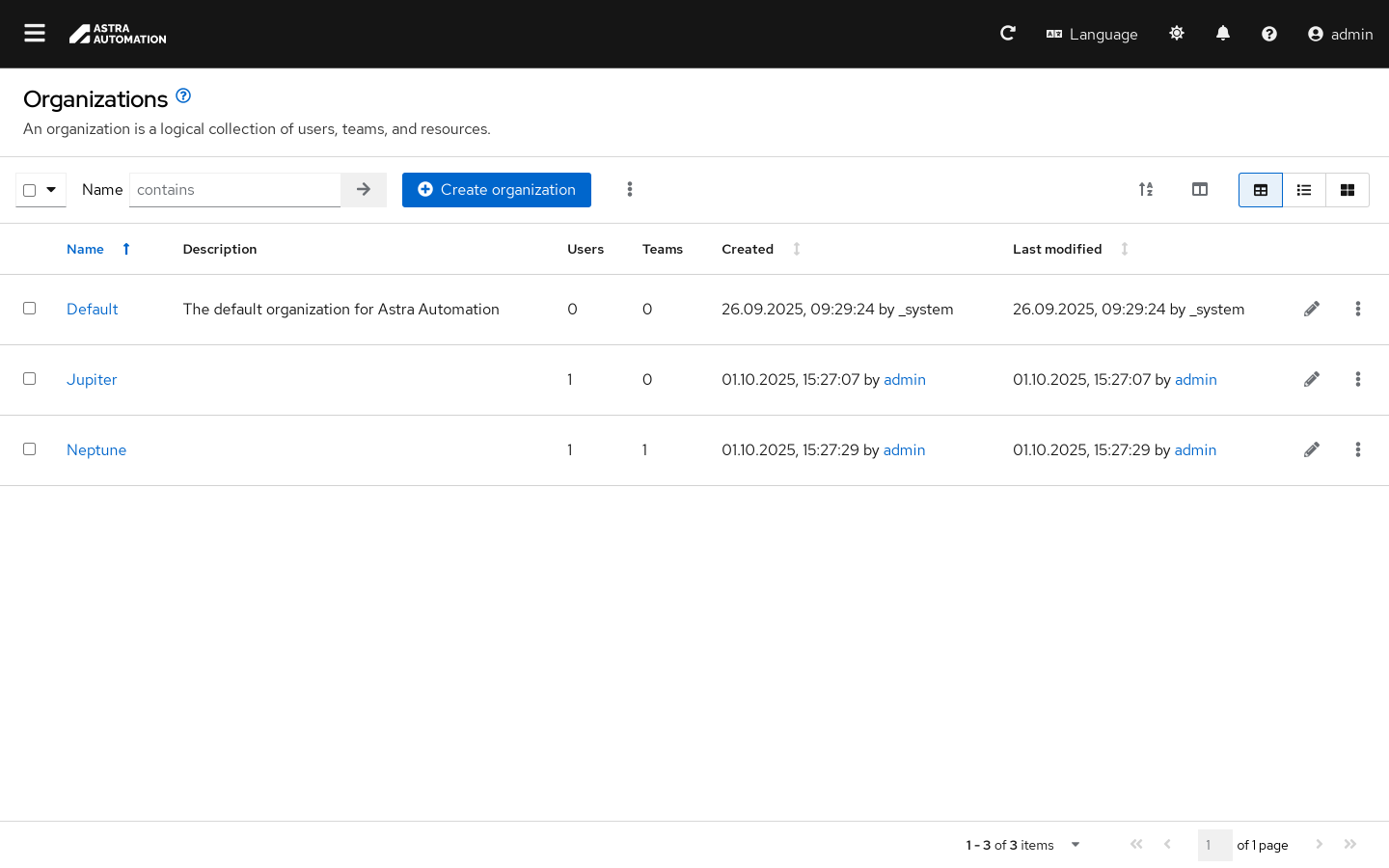Open items per page dropdown
The height and width of the screenshot is (868, 1389).
pos(1075,845)
